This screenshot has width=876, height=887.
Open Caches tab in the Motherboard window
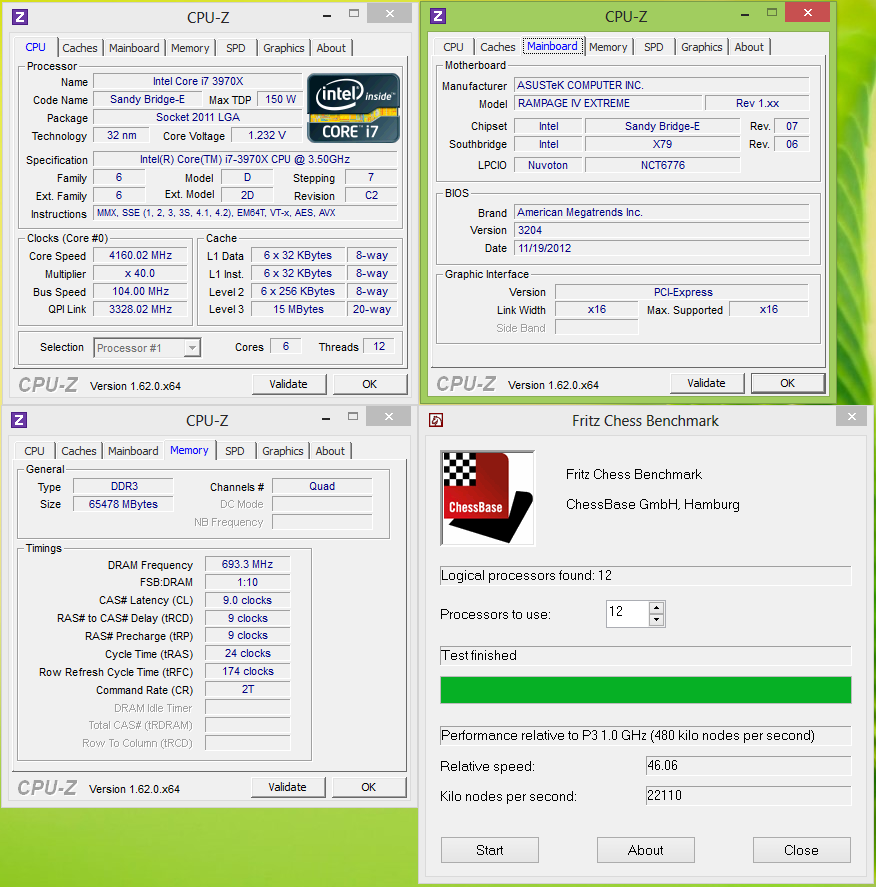pyautogui.click(x=498, y=47)
